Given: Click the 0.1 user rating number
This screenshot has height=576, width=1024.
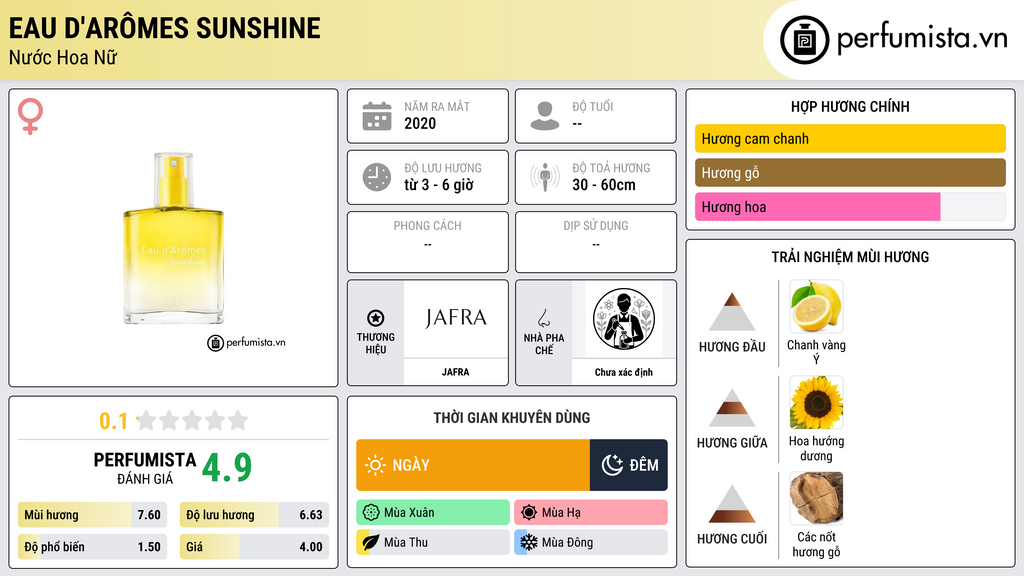Looking at the screenshot, I should point(113,421).
